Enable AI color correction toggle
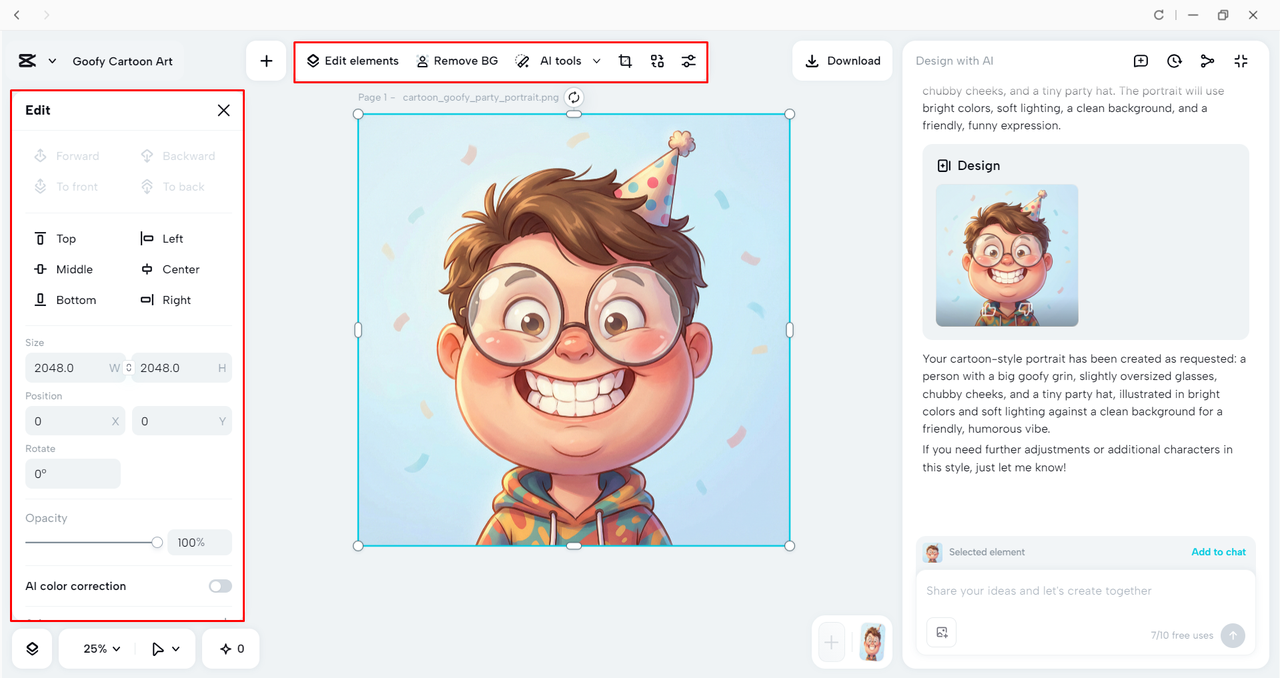Image resolution: width=1280 pixels, height=678 pixels. tap(220, 586)
